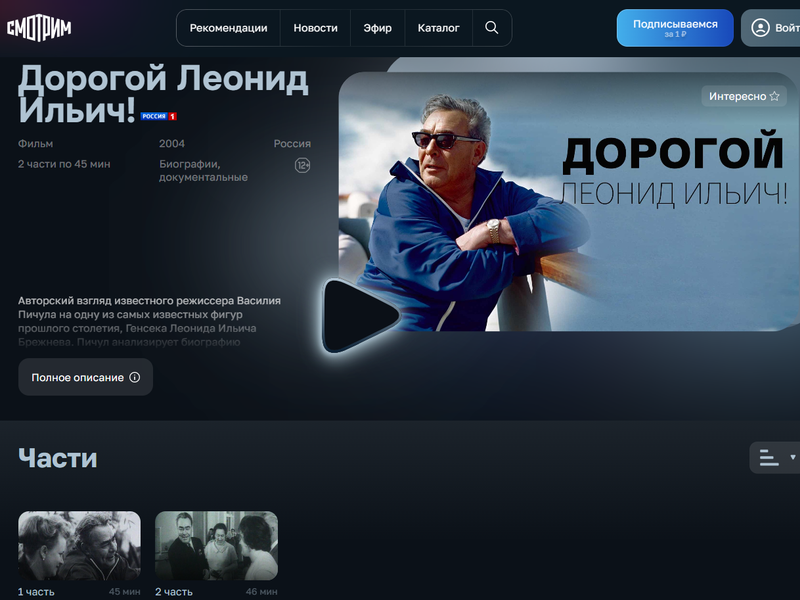Viewport: 800px width, 600px height.
Task: Expand the sort order dropdown arrow
Action: 793,457
